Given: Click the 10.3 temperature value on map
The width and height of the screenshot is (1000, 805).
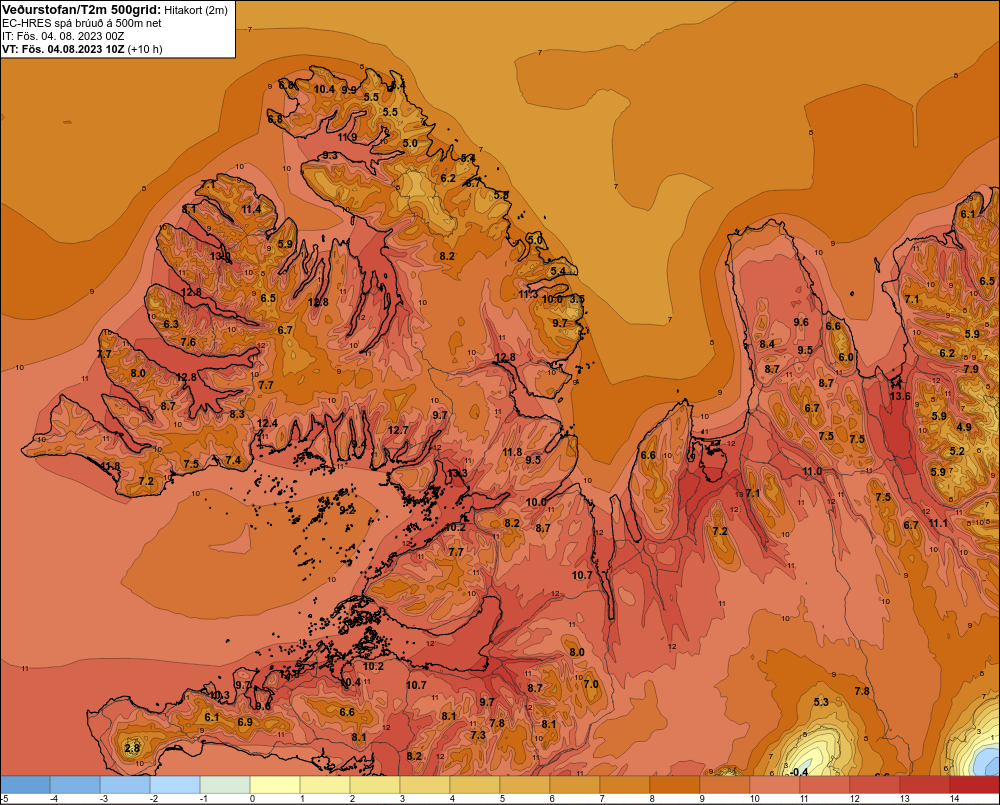Looking at the screenshot, I should [219, 695].
